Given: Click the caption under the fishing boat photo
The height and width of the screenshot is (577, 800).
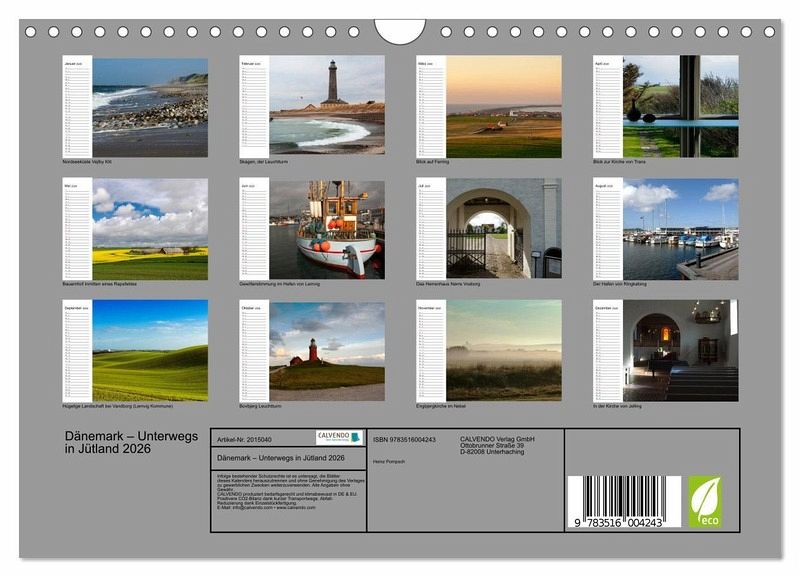Looking at the screenshot, I should pyautogui.click(x=280, y=284).
